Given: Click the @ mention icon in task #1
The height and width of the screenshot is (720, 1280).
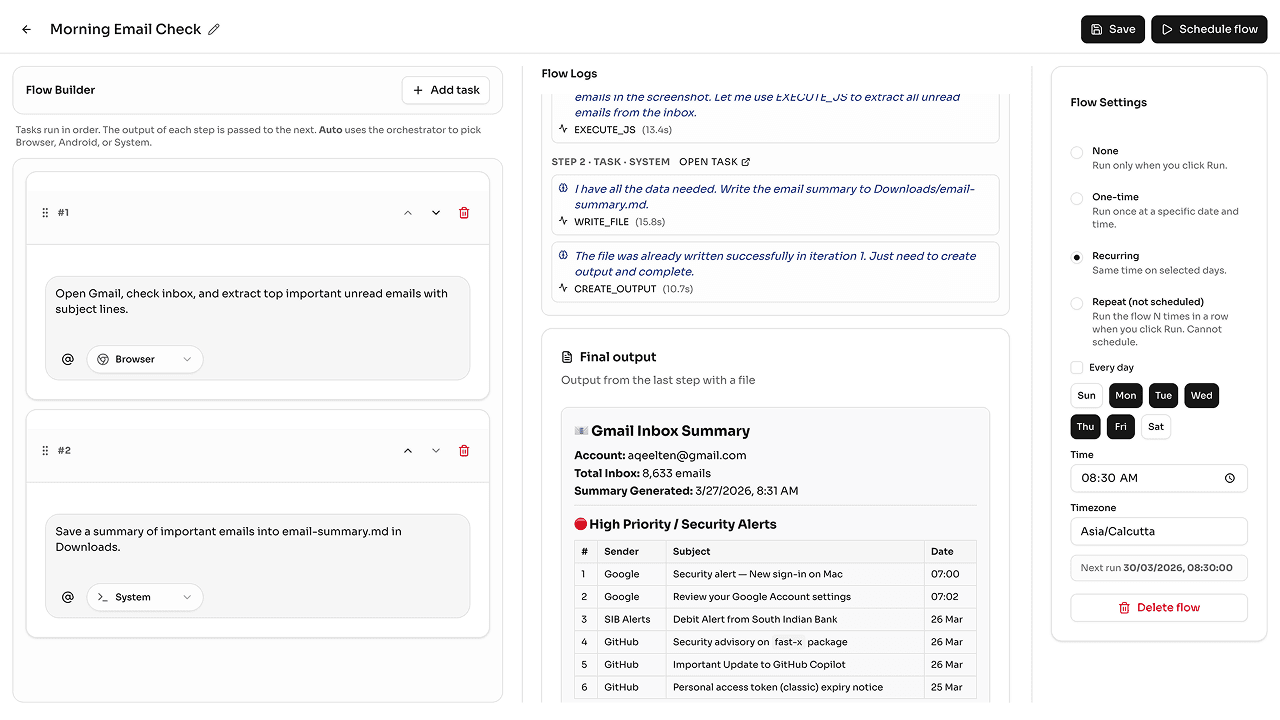Looking at the screenshot, I should pyautogui.click(x=68, y=359).
